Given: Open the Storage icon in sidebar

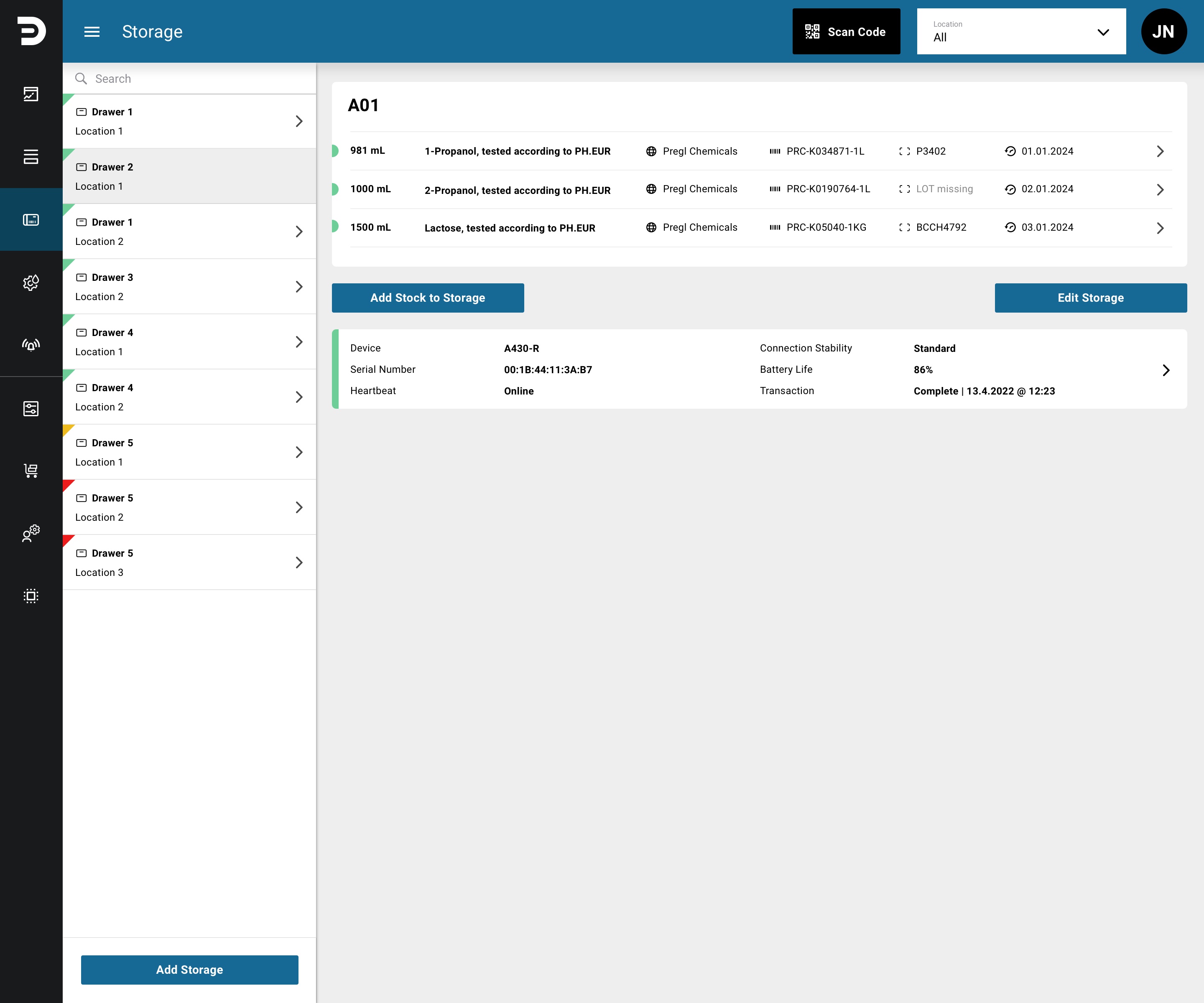Looking at the screenshot, I should [31, 219].
